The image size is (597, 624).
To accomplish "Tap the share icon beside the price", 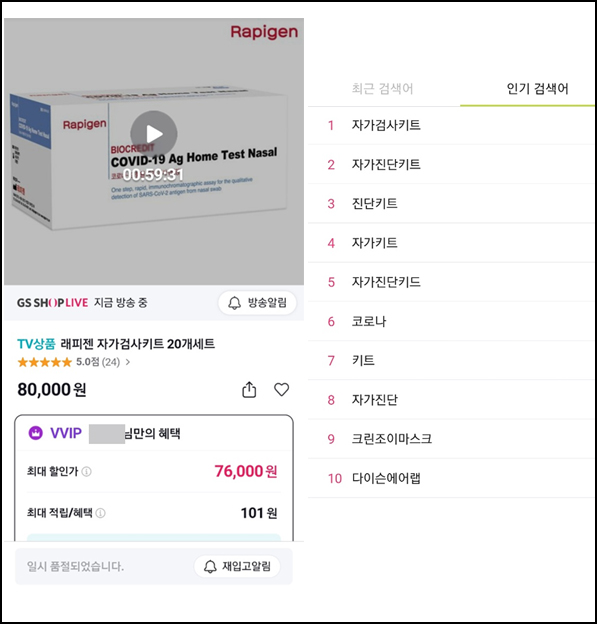I will (249, 390).
